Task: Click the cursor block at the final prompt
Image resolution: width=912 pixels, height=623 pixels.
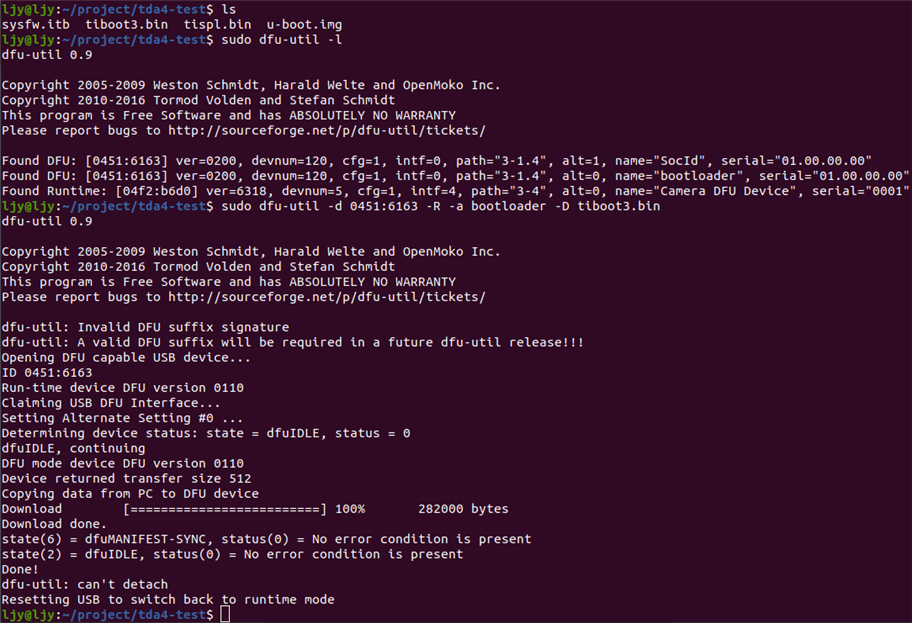Action: (225, 614)
